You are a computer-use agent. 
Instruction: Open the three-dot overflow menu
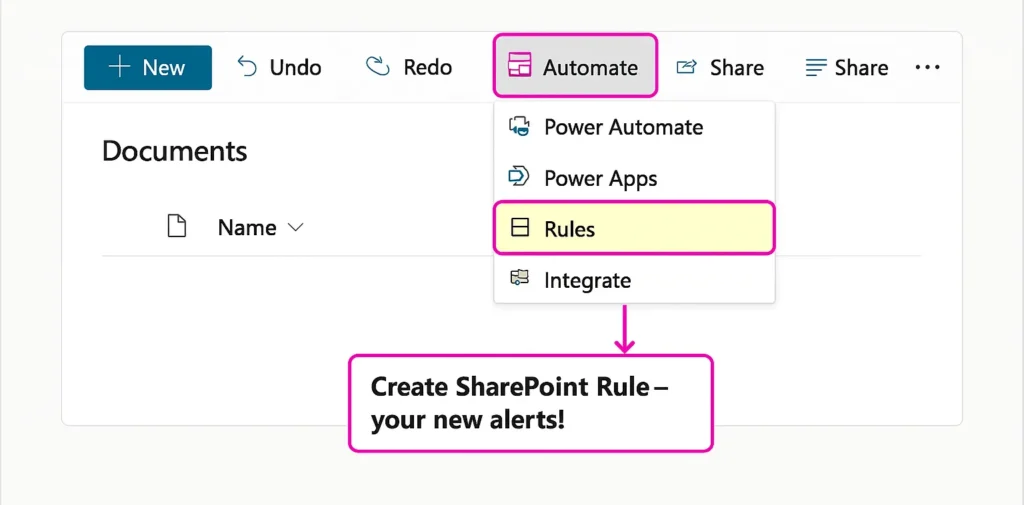pyautogui.click(x=927, y=67)
